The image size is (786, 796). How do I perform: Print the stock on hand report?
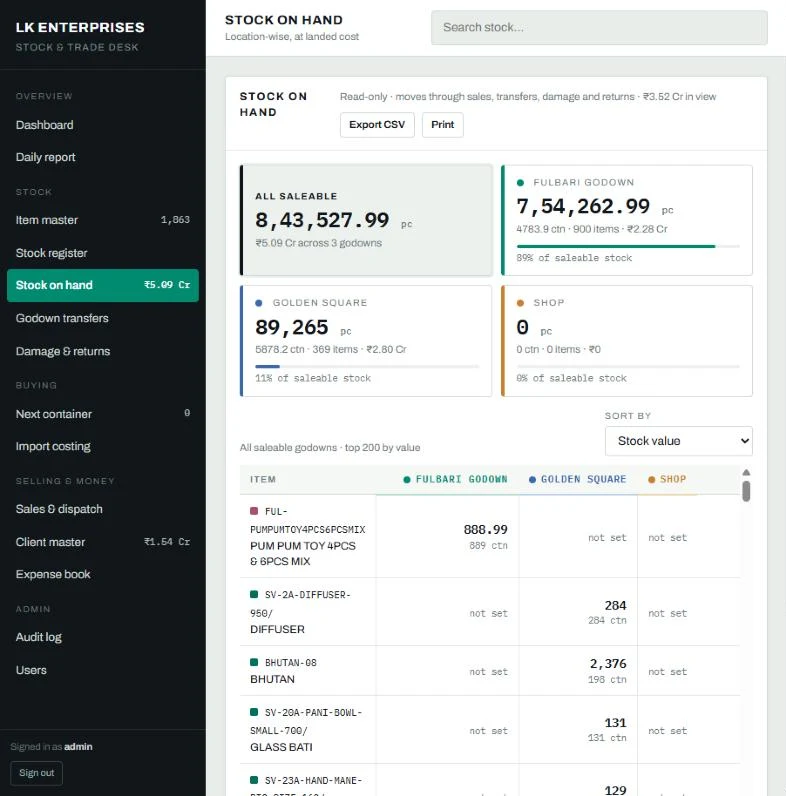442,125
